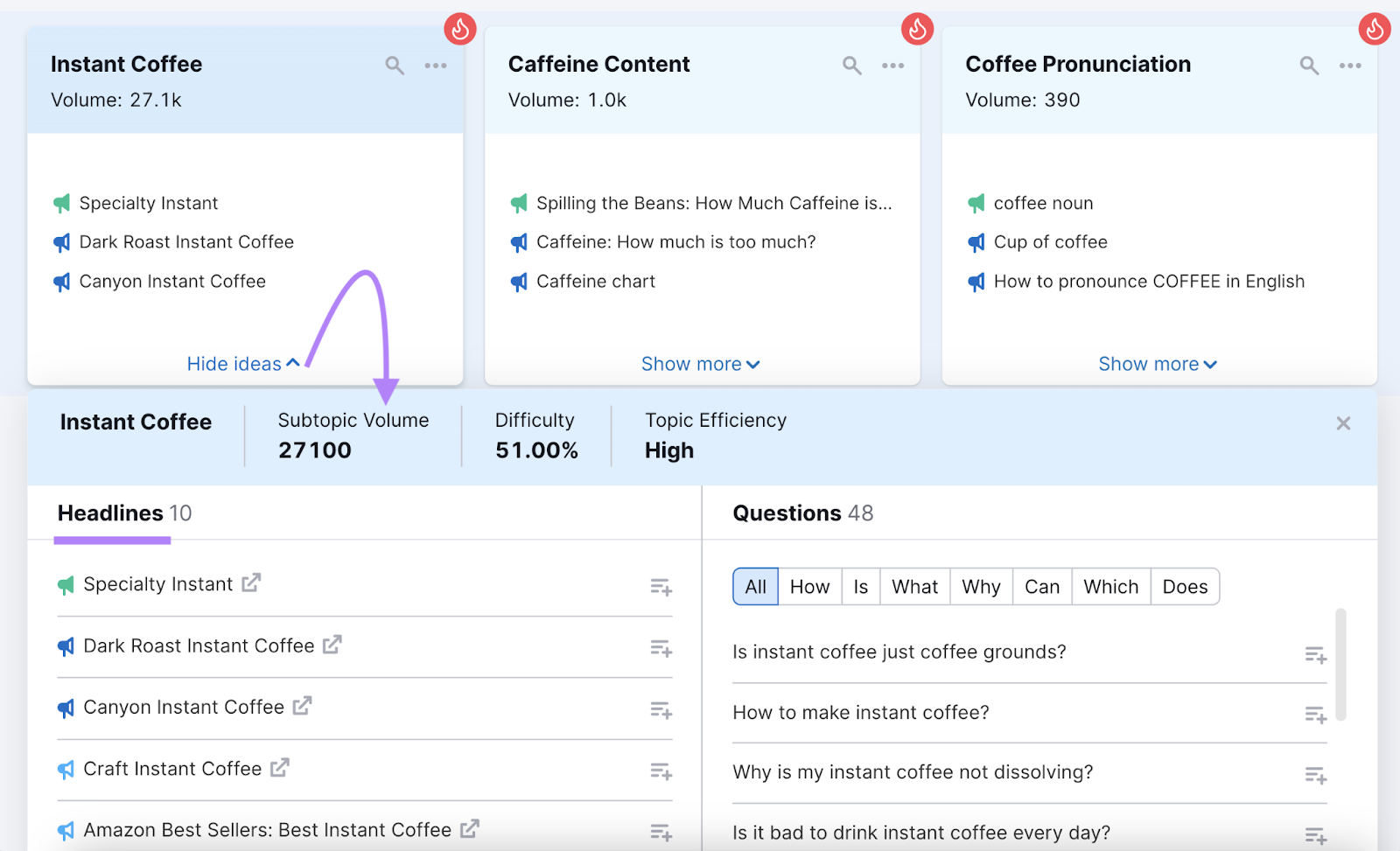Expand Show more on Coffee Pronunciation card

pos(1157,364)
